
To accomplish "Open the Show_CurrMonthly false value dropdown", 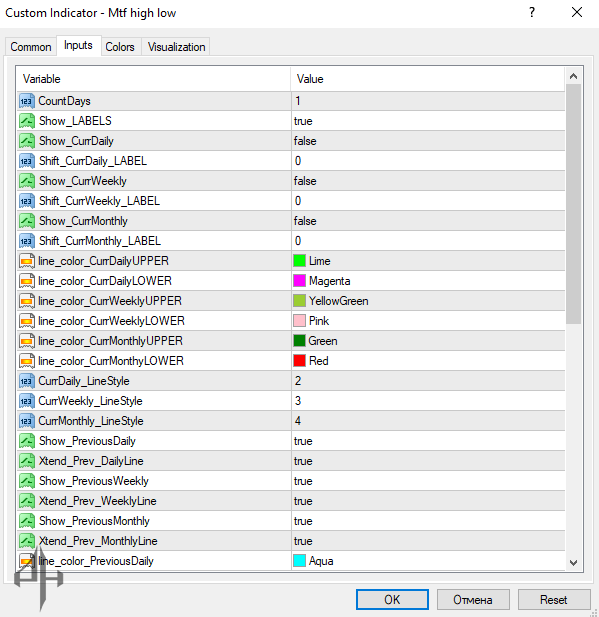I will coord(428,221).
